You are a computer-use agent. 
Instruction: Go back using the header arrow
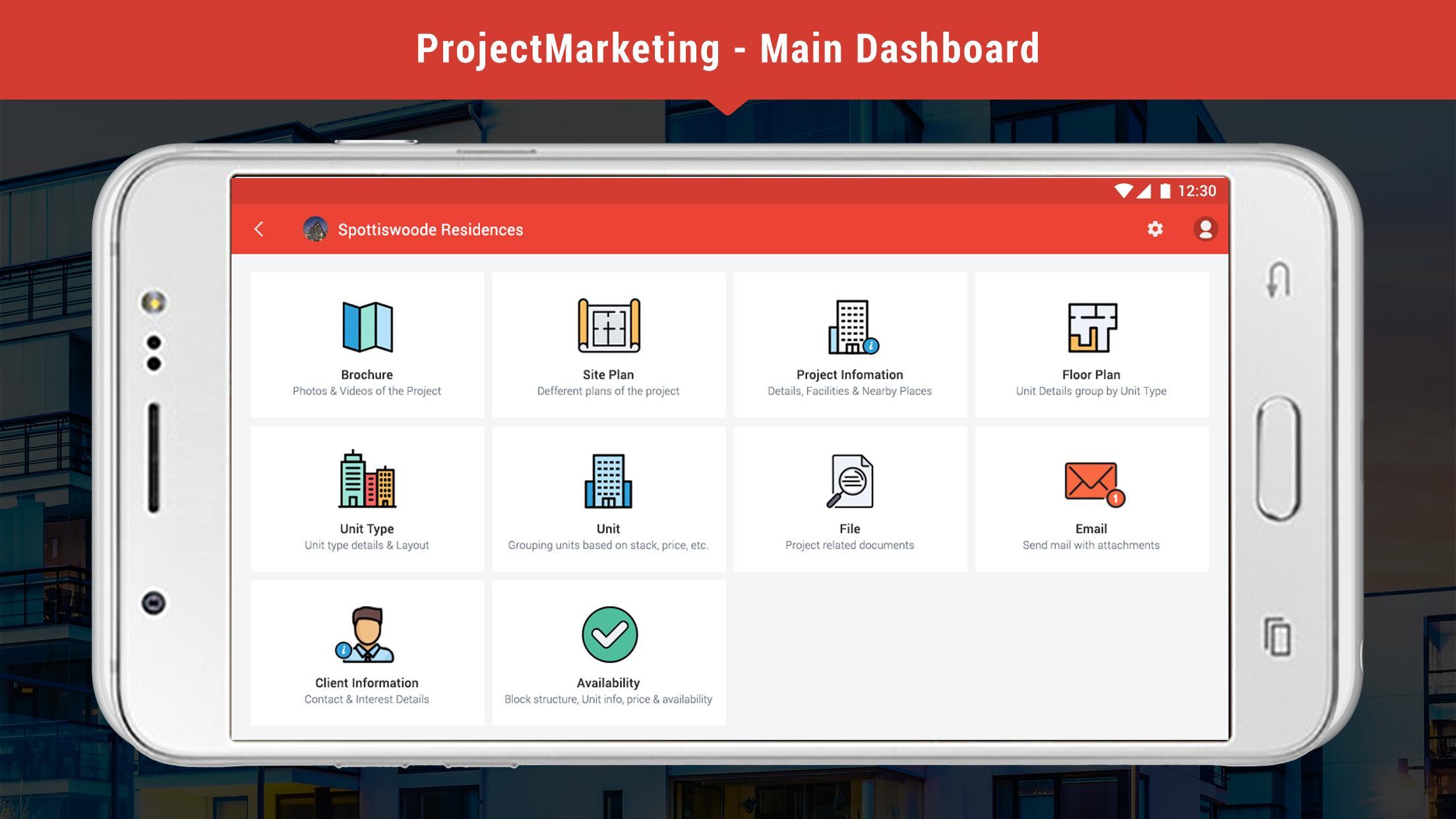(x=259, y=229)
